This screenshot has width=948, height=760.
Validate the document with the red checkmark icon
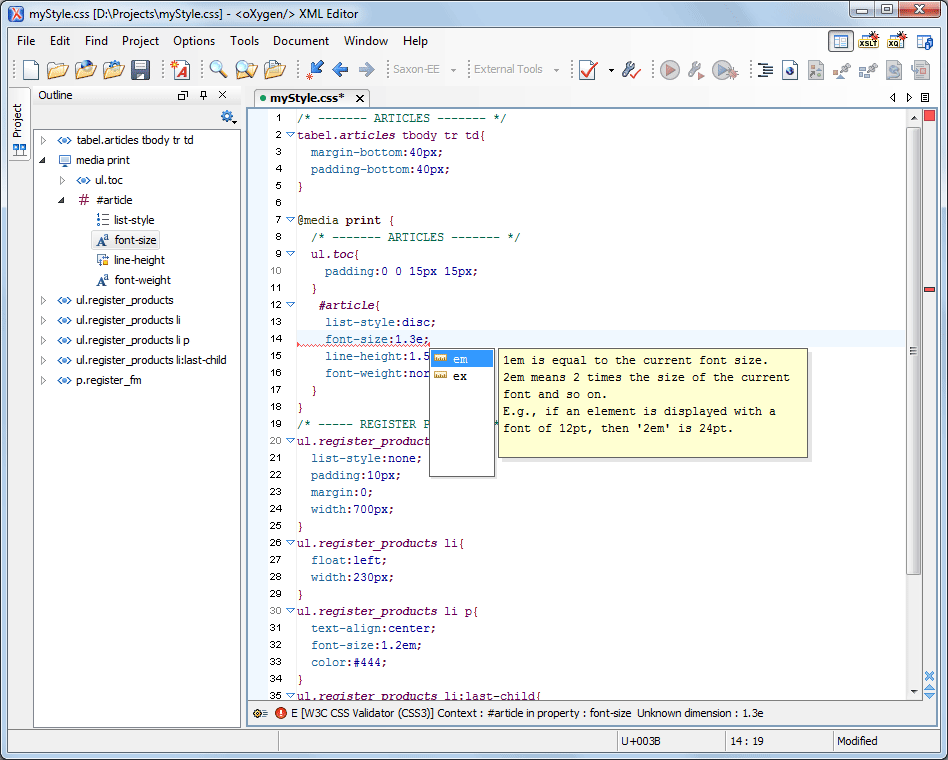[588, 70]
